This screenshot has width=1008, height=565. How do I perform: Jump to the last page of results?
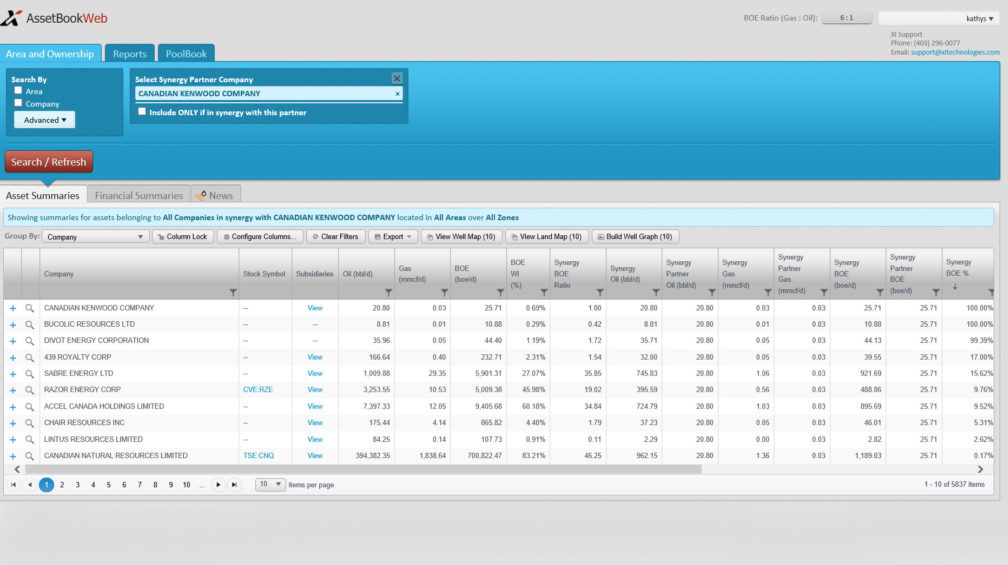coord(234,485)
